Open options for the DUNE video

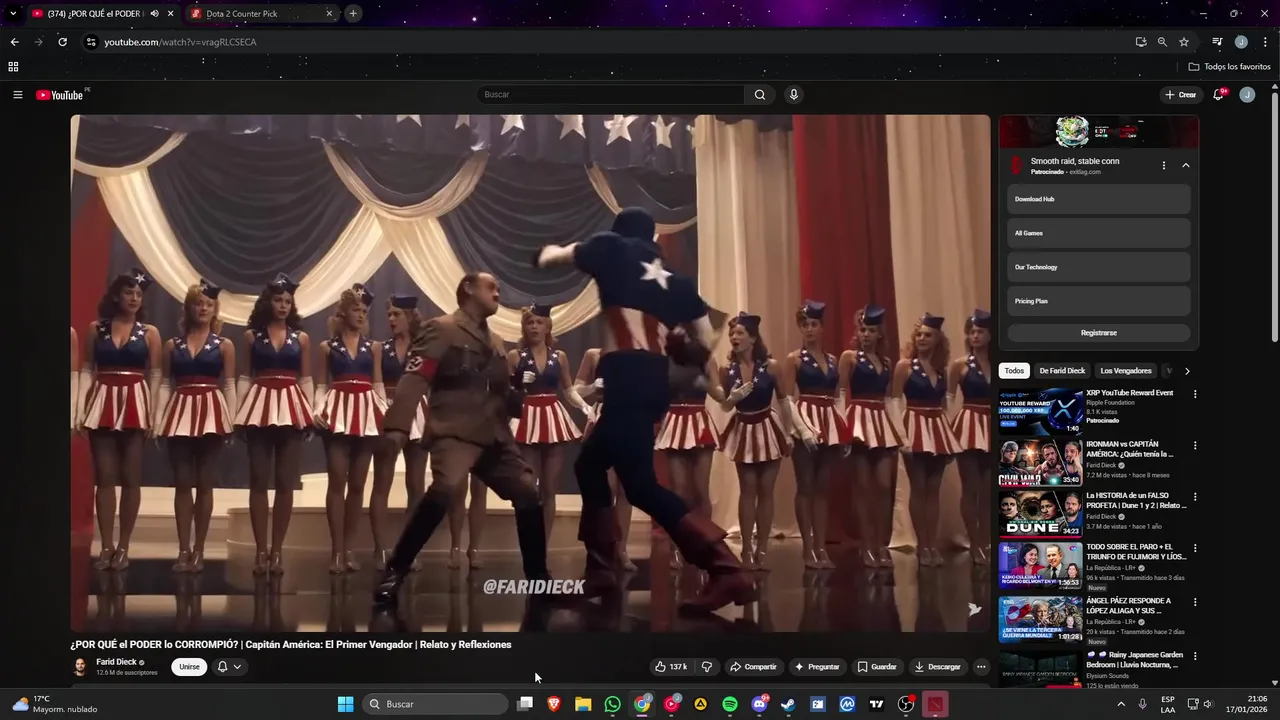(1194, 497)
